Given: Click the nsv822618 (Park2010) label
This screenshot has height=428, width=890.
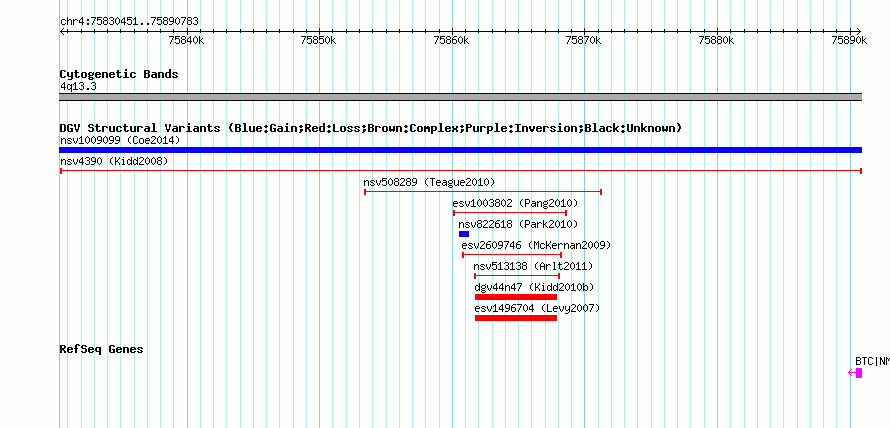Looking at the screenshot, I should coord(518,224).
